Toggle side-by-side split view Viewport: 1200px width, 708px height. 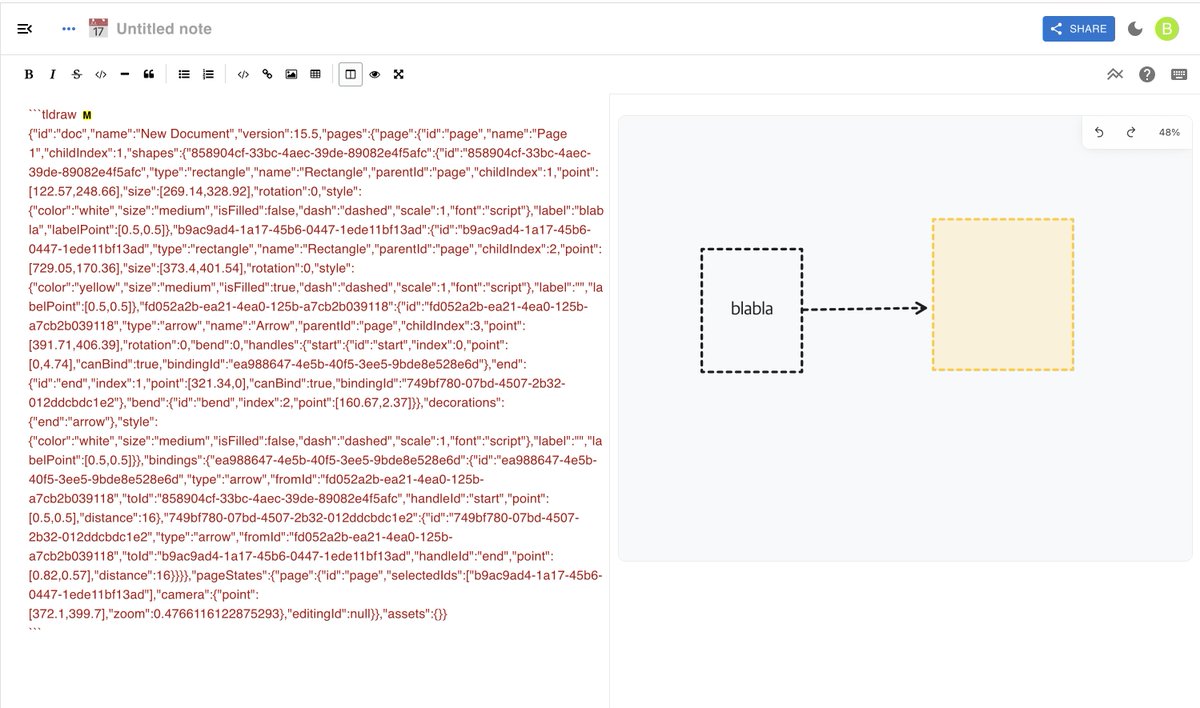coord(350,74)
